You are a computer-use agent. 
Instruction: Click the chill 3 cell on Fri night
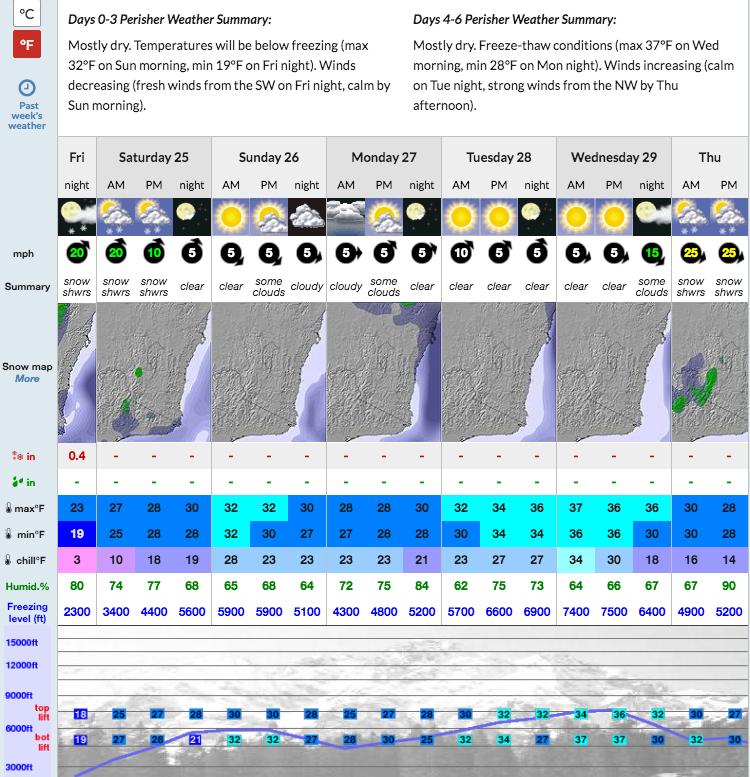pyautogui.click(x=77, y=560)
